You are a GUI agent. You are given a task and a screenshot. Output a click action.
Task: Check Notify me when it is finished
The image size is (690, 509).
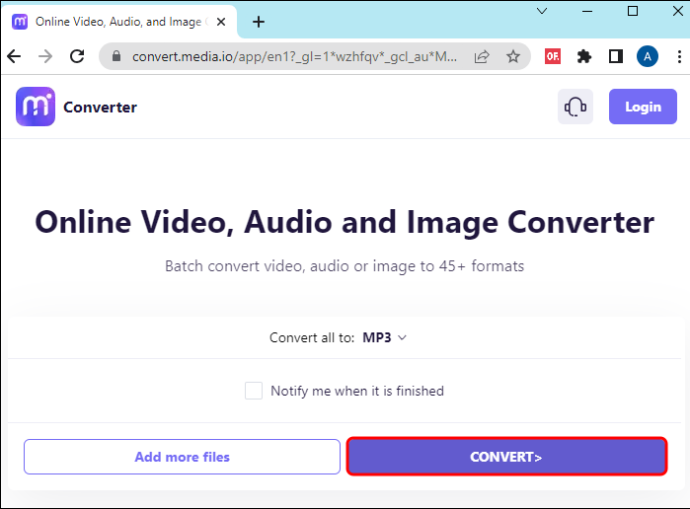tap(253, 391)
